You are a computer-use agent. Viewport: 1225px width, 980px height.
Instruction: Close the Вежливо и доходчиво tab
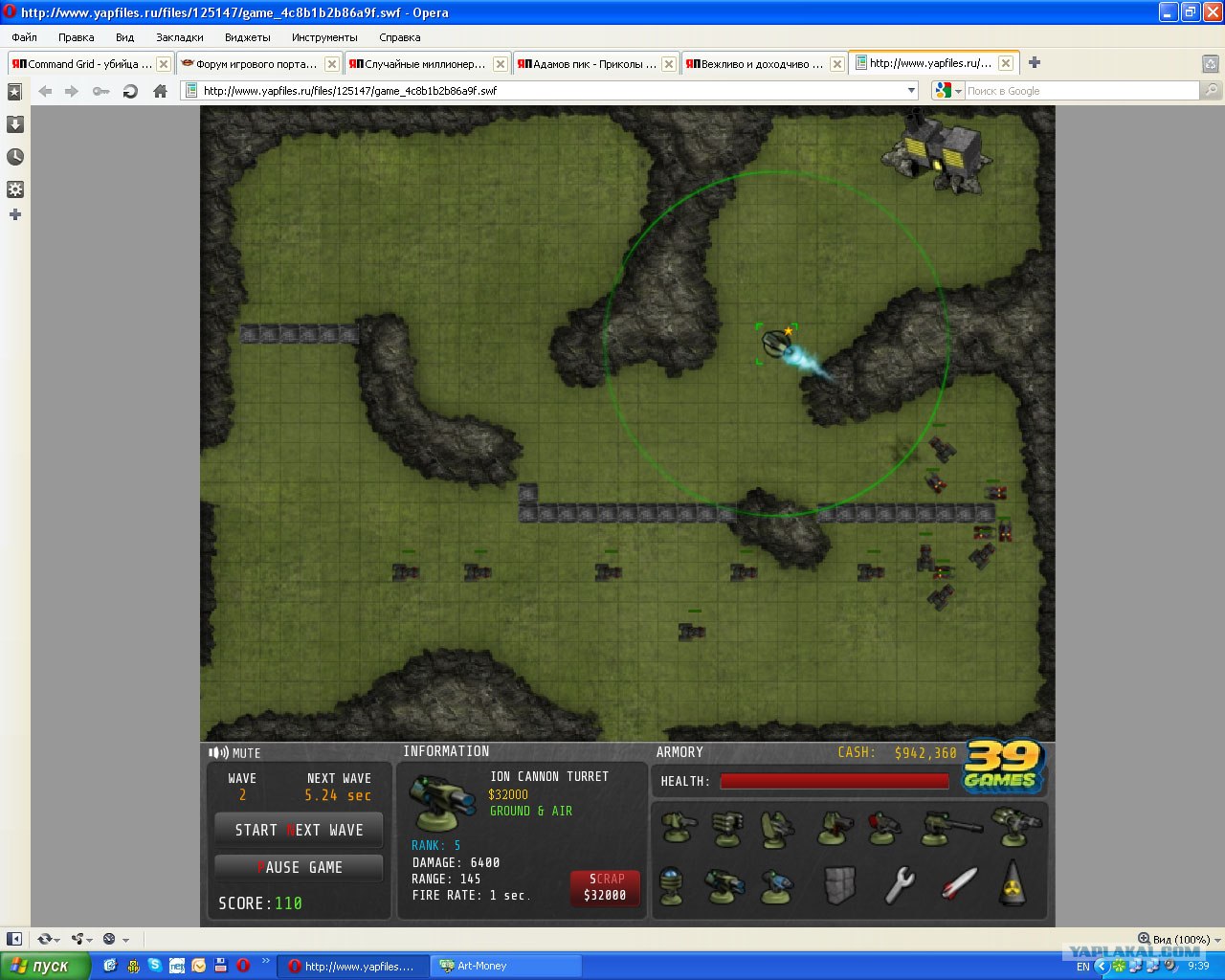tap(837, 64)
